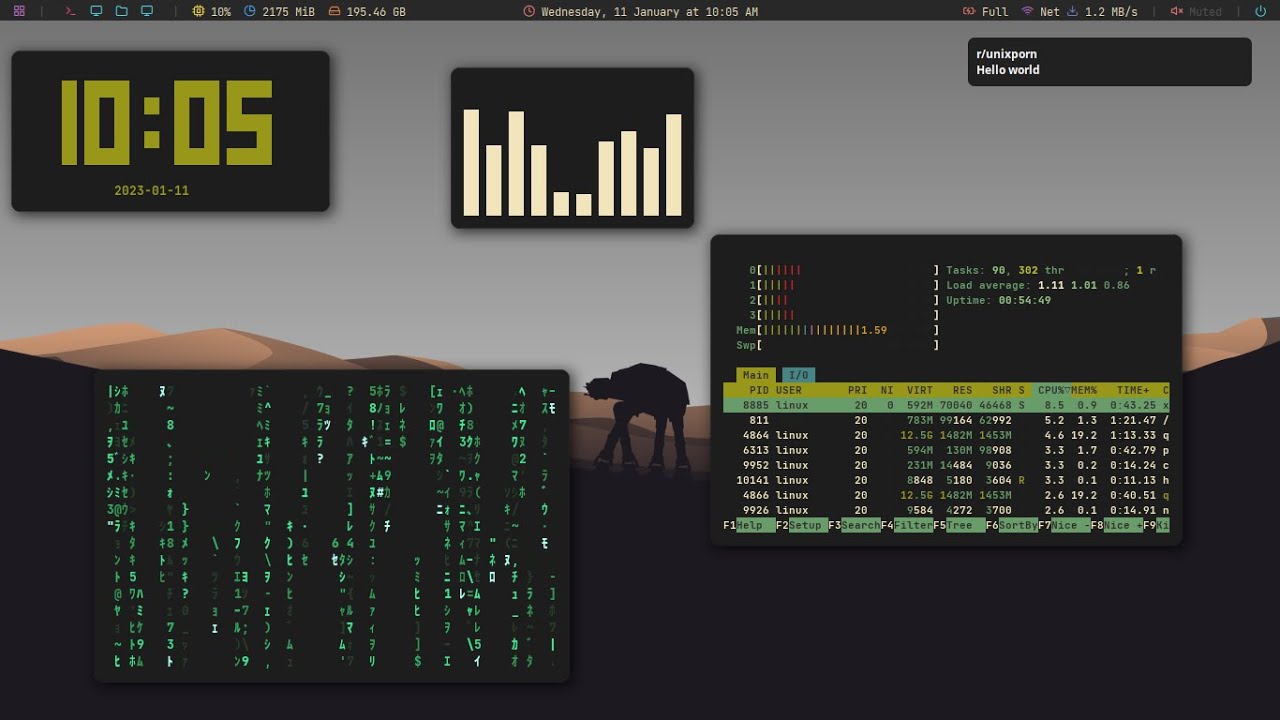
Task: Toggle F5 Tree view in htop
Action: coord(959,525)
